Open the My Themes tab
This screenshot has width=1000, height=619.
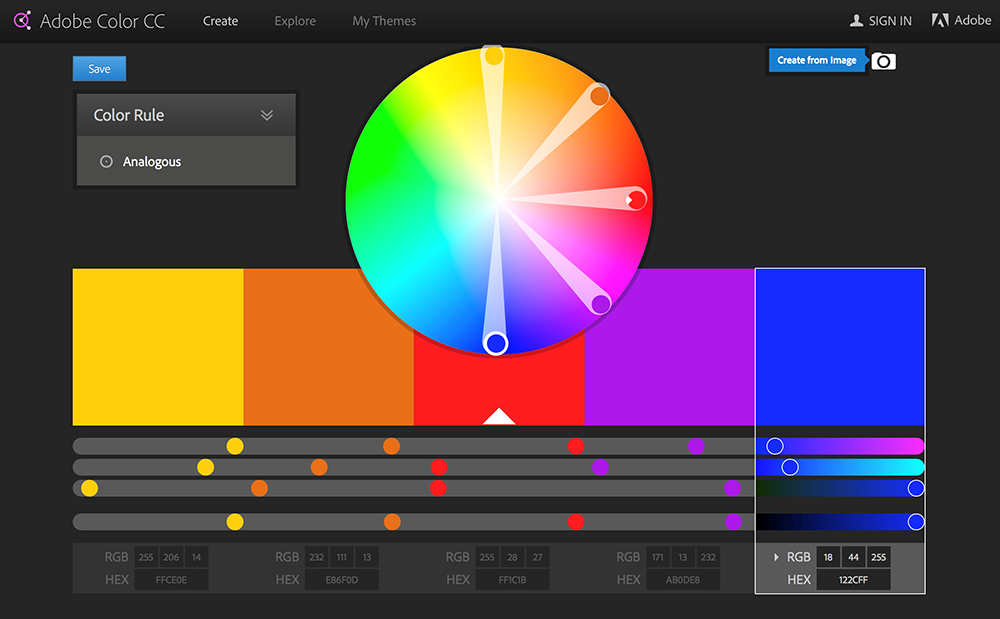(384, 21)
